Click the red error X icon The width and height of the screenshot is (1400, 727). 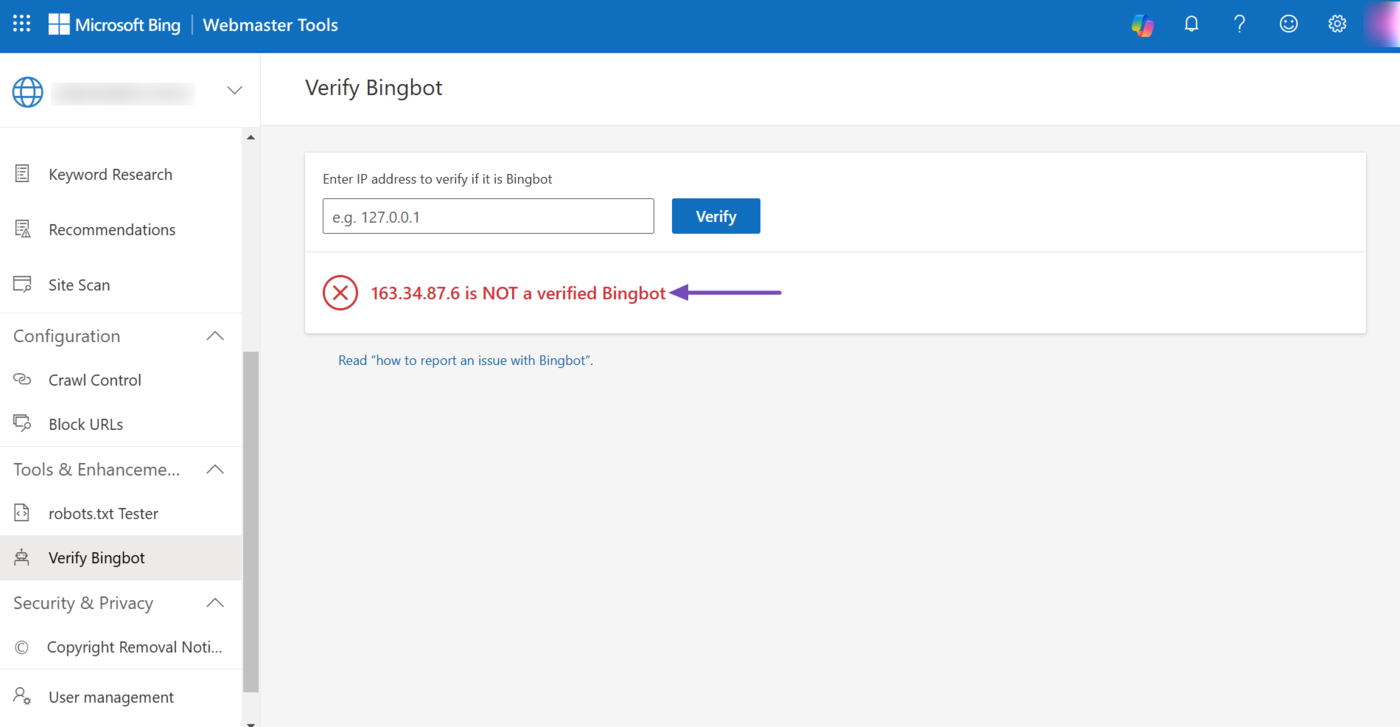click(x=340, y=293)
